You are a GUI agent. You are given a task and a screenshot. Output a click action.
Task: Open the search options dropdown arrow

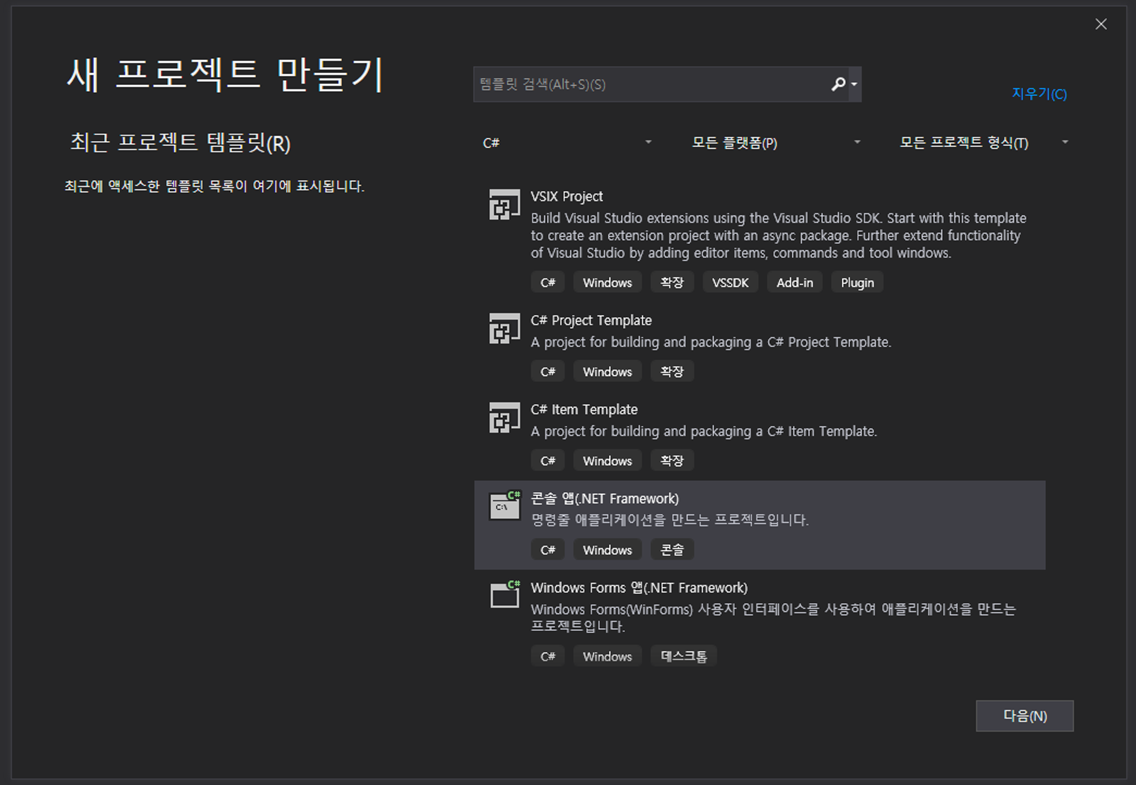[854, 84]
